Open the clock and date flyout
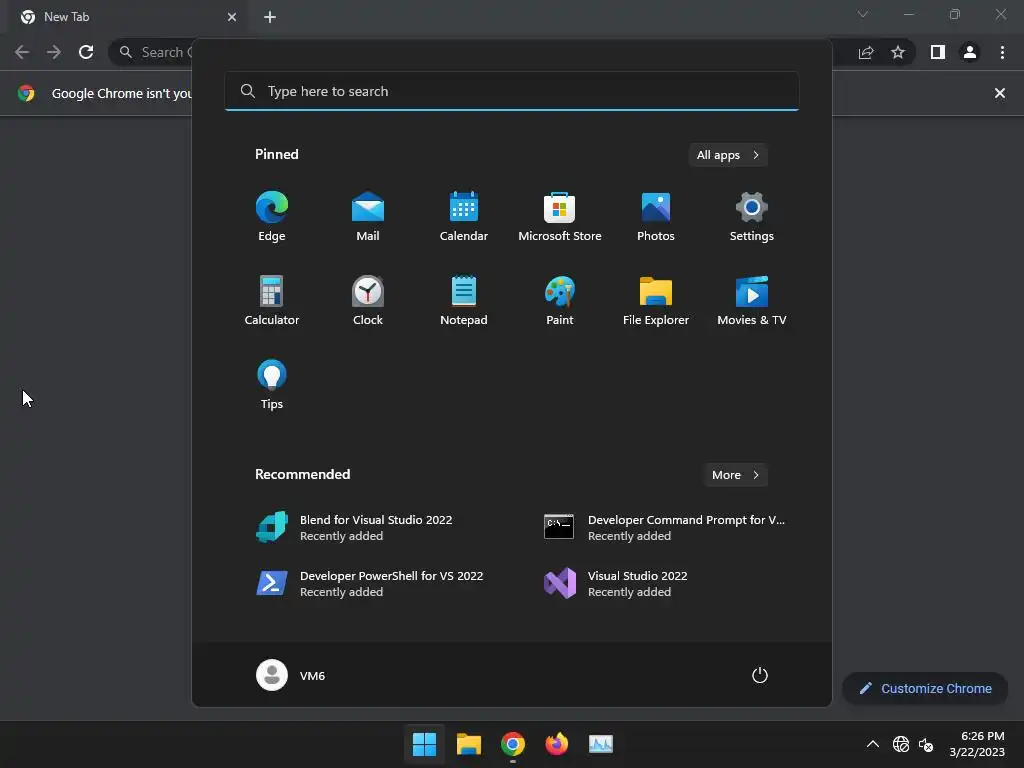This screenshot has width=1024, height=768. click(977, 744)
